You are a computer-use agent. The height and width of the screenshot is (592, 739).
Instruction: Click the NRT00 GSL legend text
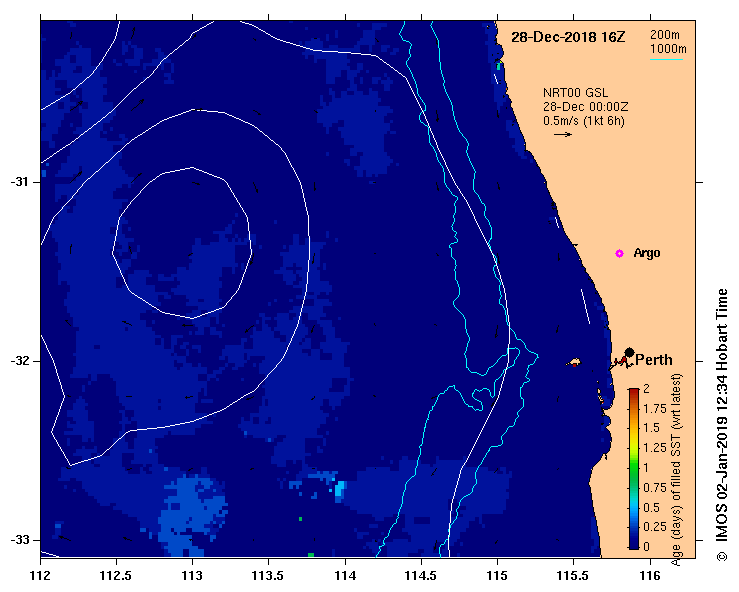pos(576,92)
